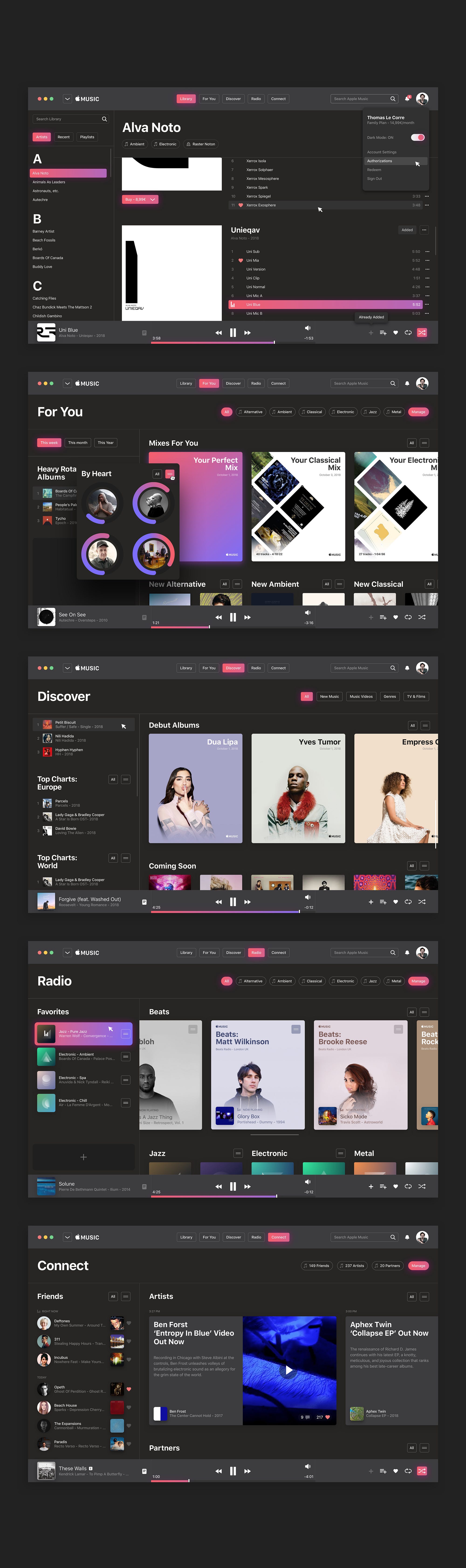Viewport: 466px width, 1568px height.
Task: Open Dua Lipa debut album cover
Action: point(196,788)
